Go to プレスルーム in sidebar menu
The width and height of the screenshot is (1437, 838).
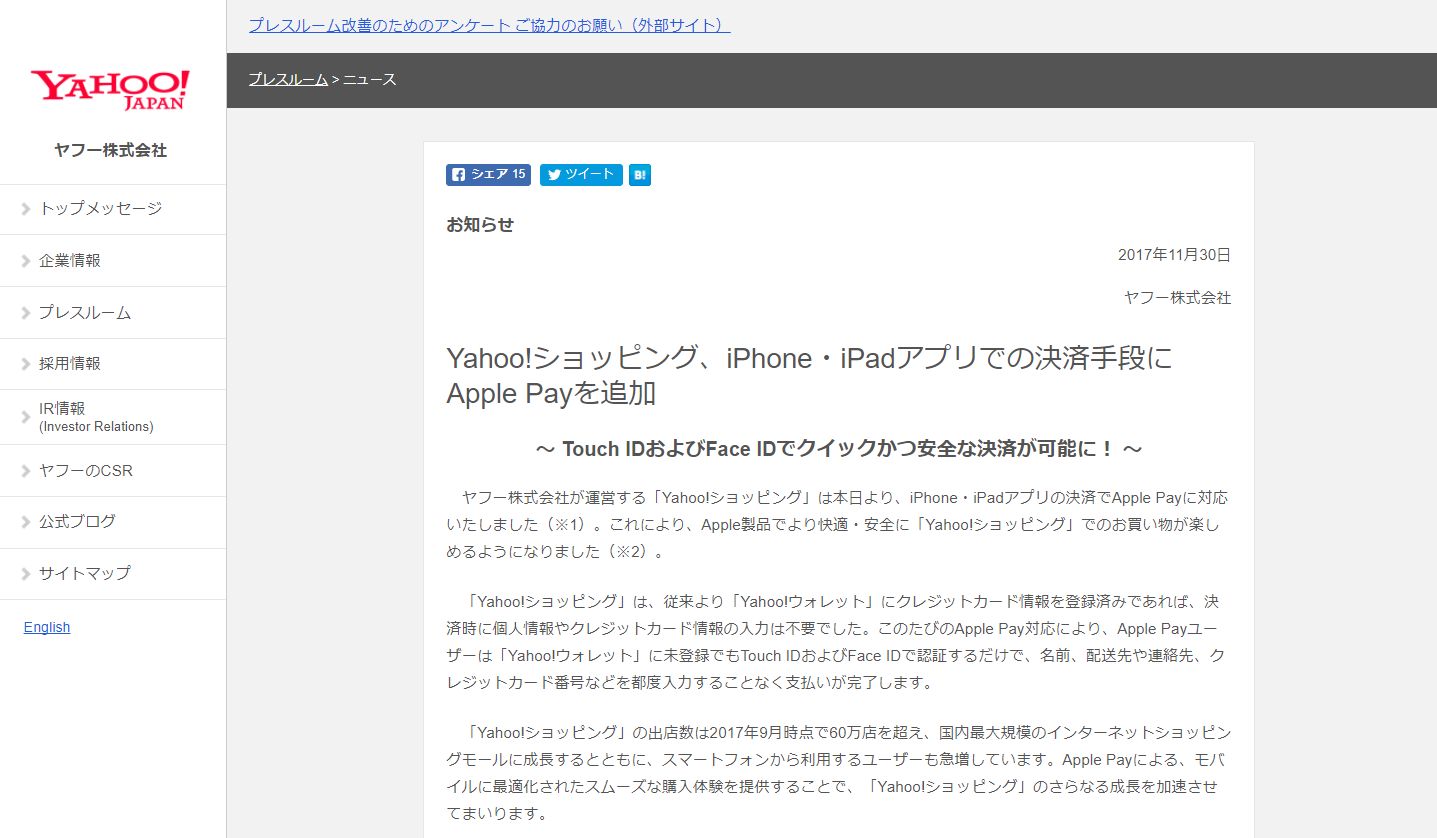pyautogui.click(x=85, y=313)
